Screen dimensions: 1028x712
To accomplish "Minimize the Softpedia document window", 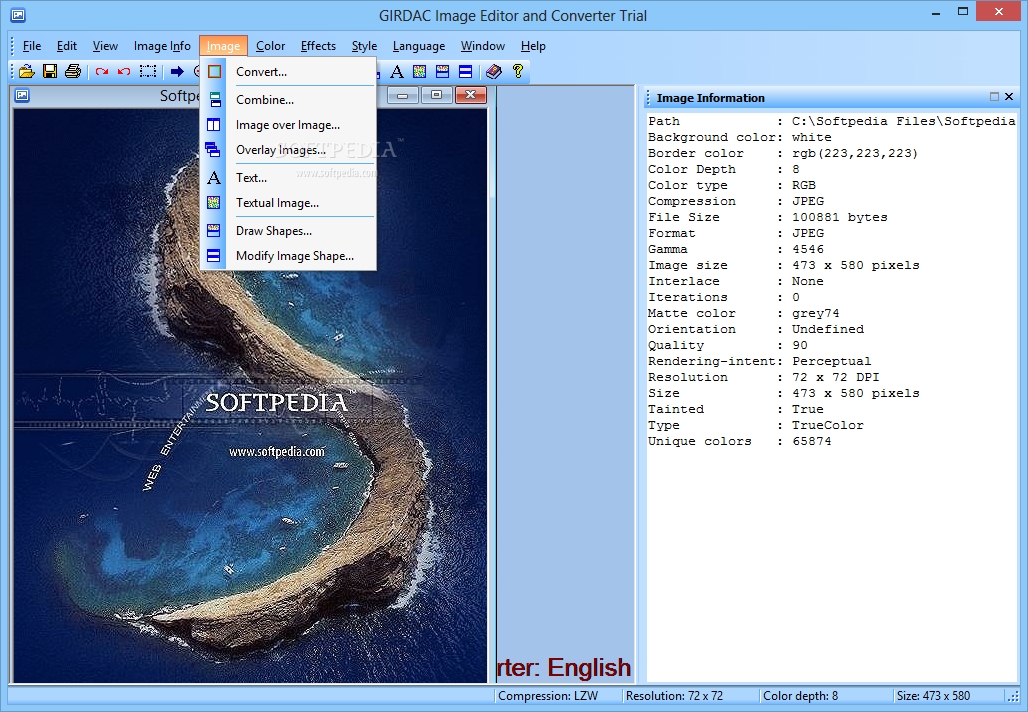I will (x=403, y=96).
